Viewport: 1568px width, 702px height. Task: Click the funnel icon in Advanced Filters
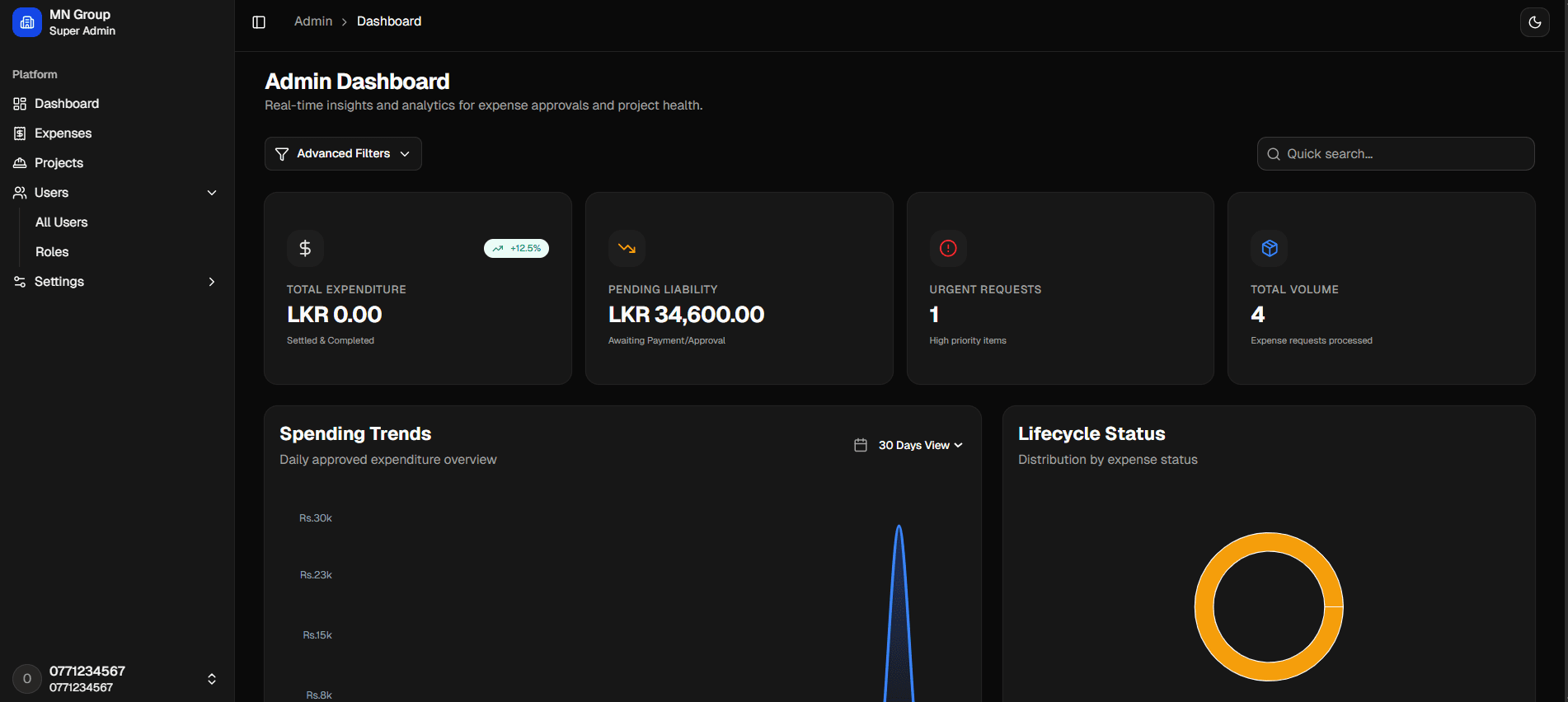[282, 154]
